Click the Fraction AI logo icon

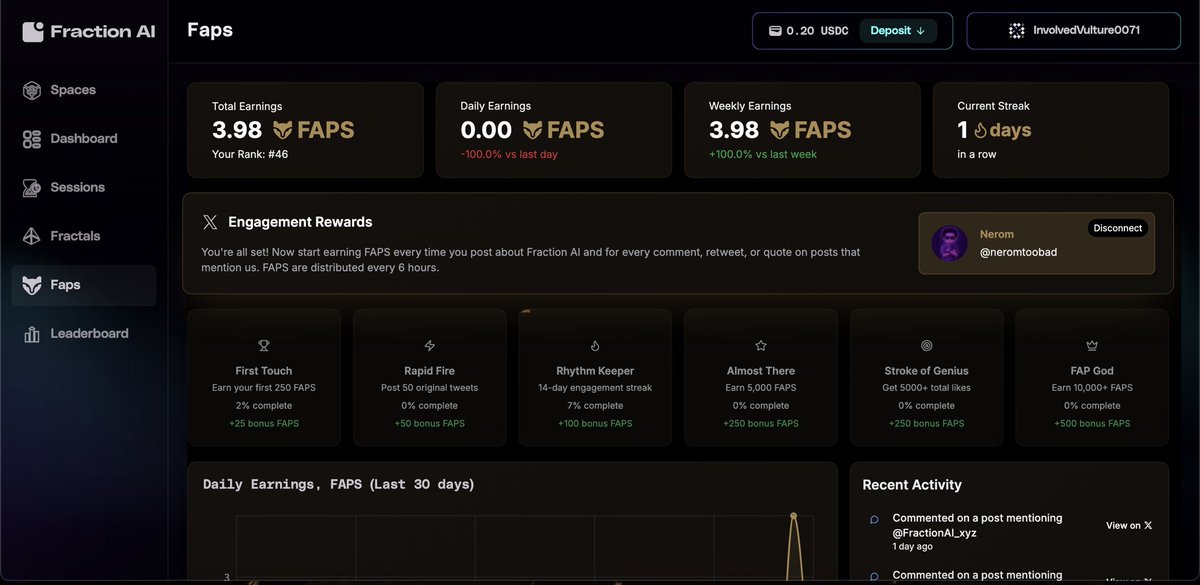coord(33,32)
